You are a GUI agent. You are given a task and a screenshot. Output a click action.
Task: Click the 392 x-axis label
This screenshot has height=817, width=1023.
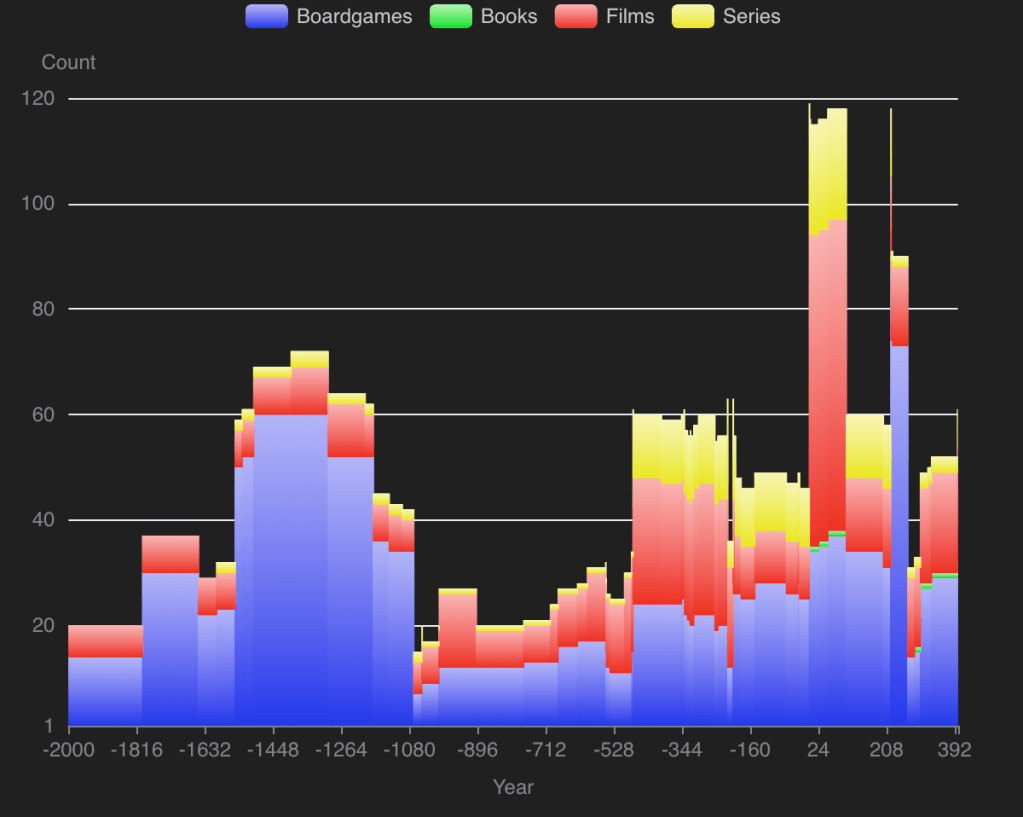[956, 749]
